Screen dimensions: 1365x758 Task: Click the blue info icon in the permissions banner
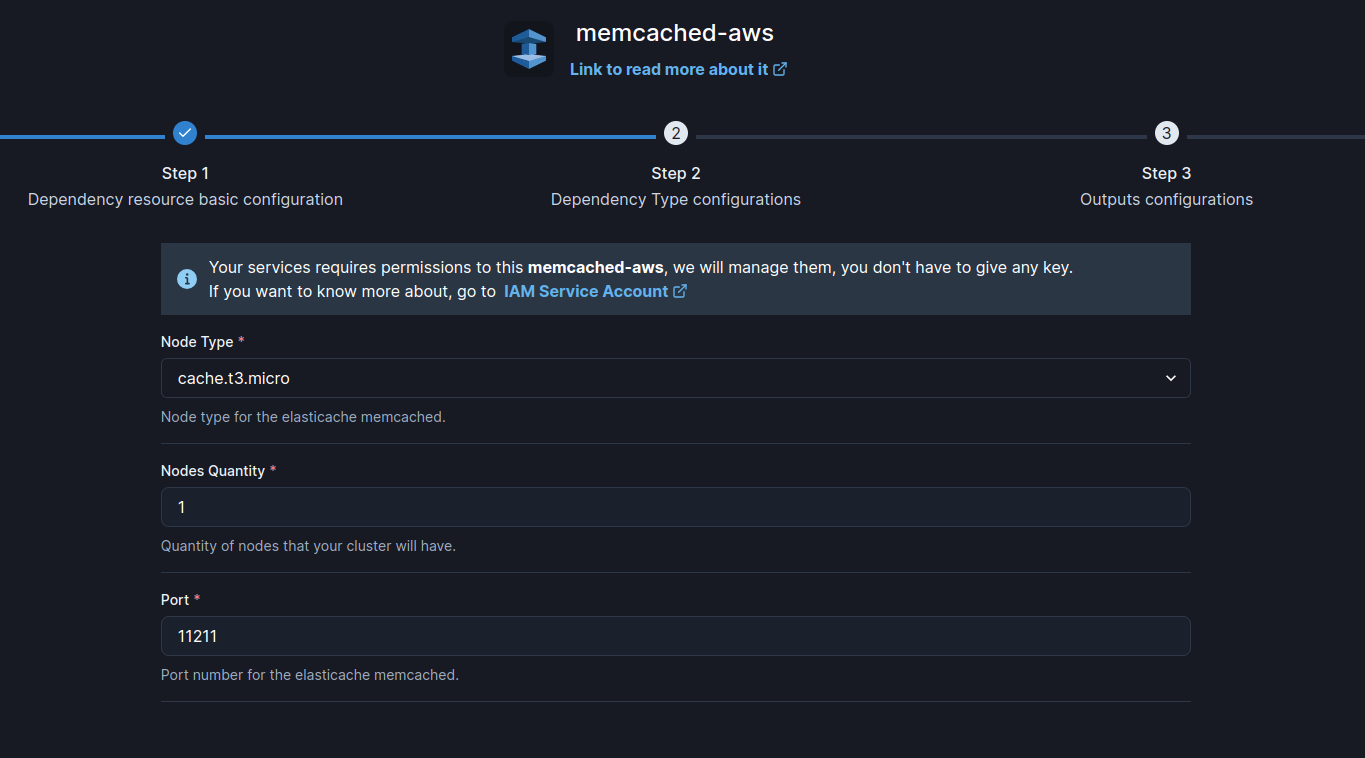point(187,279)
